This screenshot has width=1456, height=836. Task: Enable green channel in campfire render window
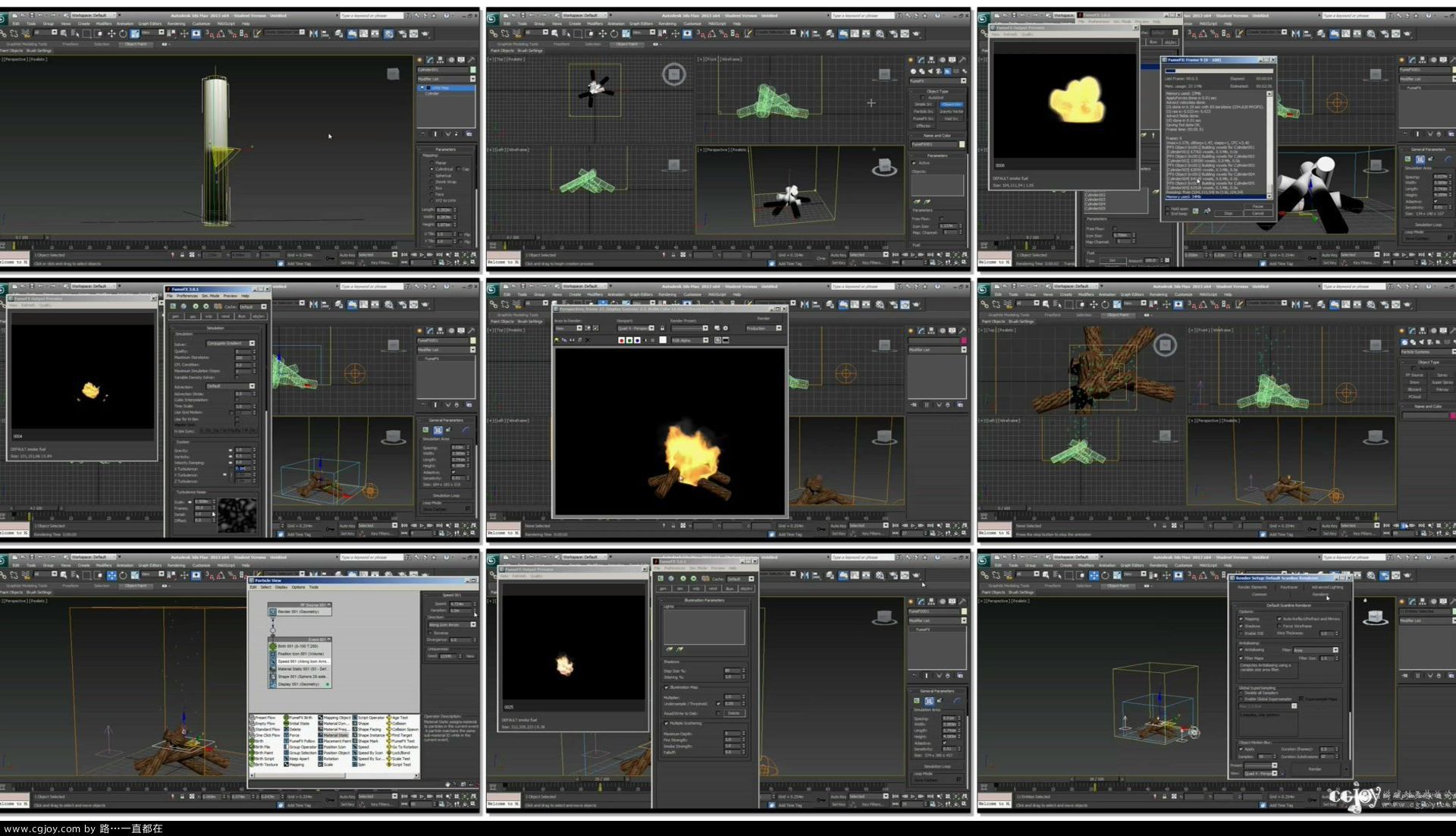pos(629,340)
